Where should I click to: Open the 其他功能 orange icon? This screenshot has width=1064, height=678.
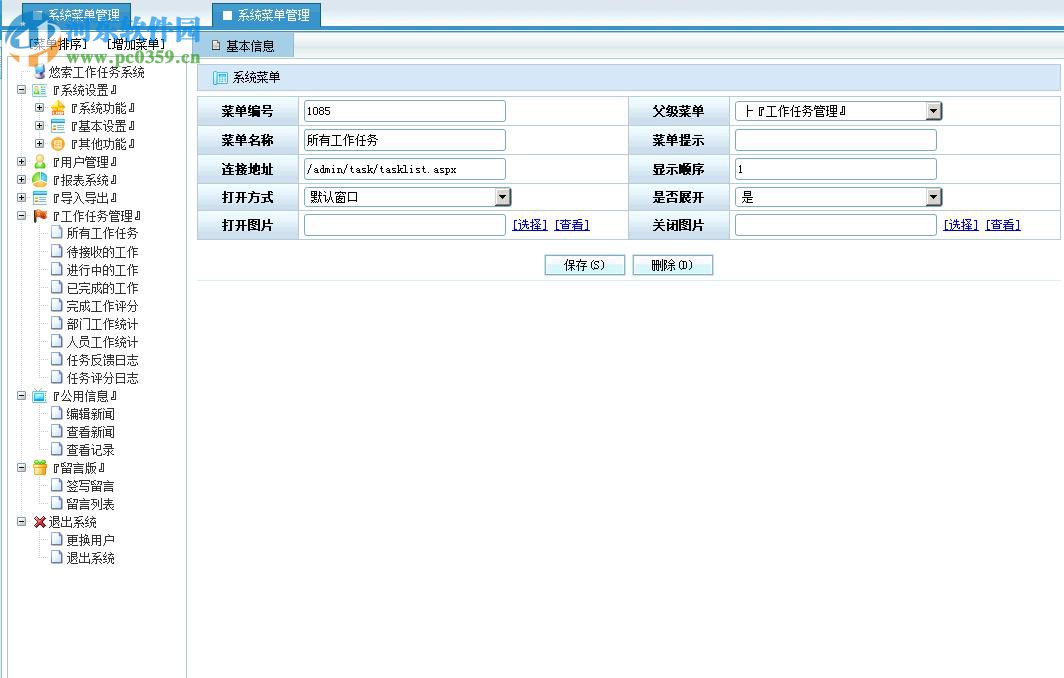56,143
